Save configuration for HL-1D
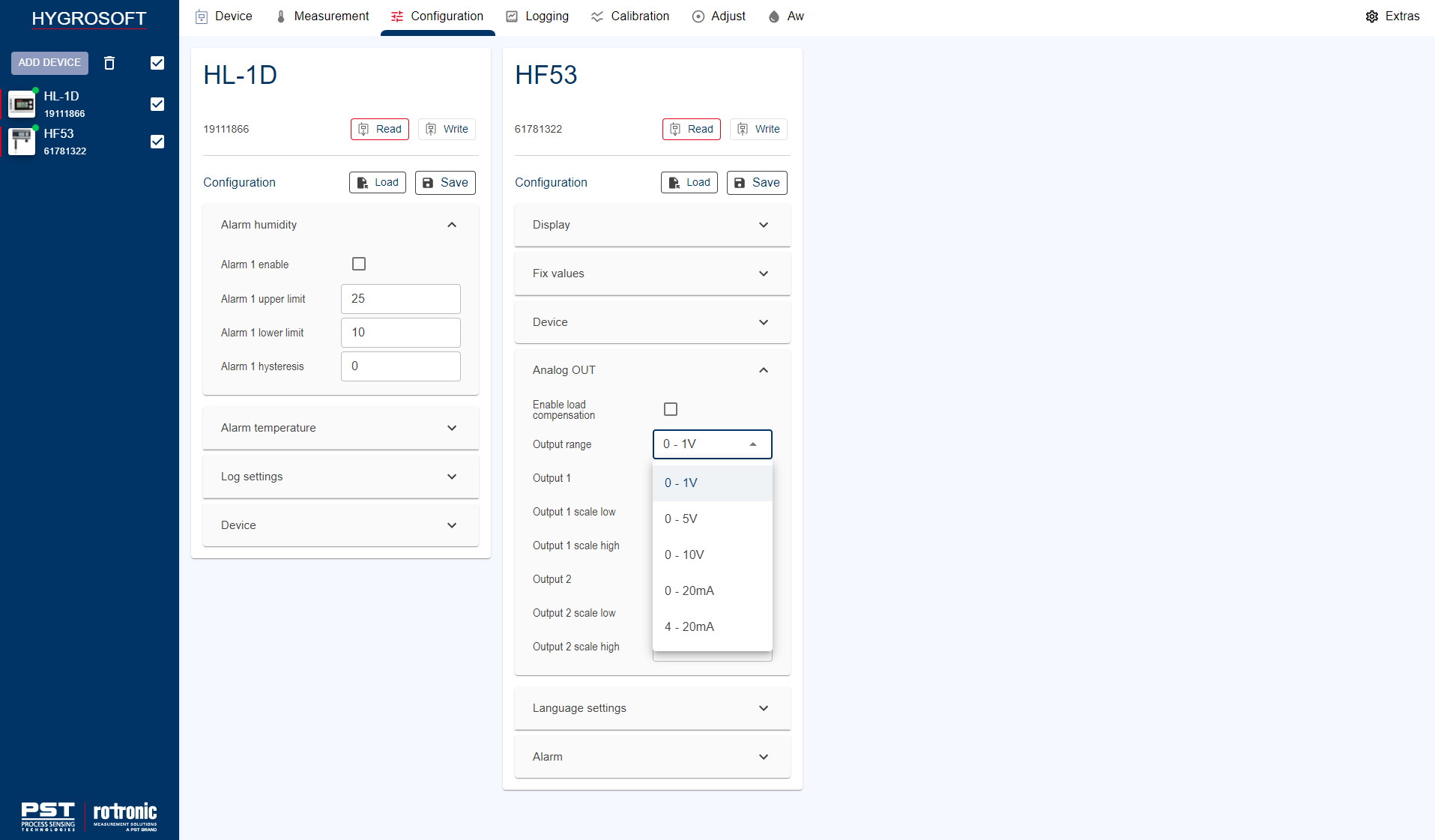Viewport: 1435px width, 840px height. pyautogui.click(x=445, y=183)
